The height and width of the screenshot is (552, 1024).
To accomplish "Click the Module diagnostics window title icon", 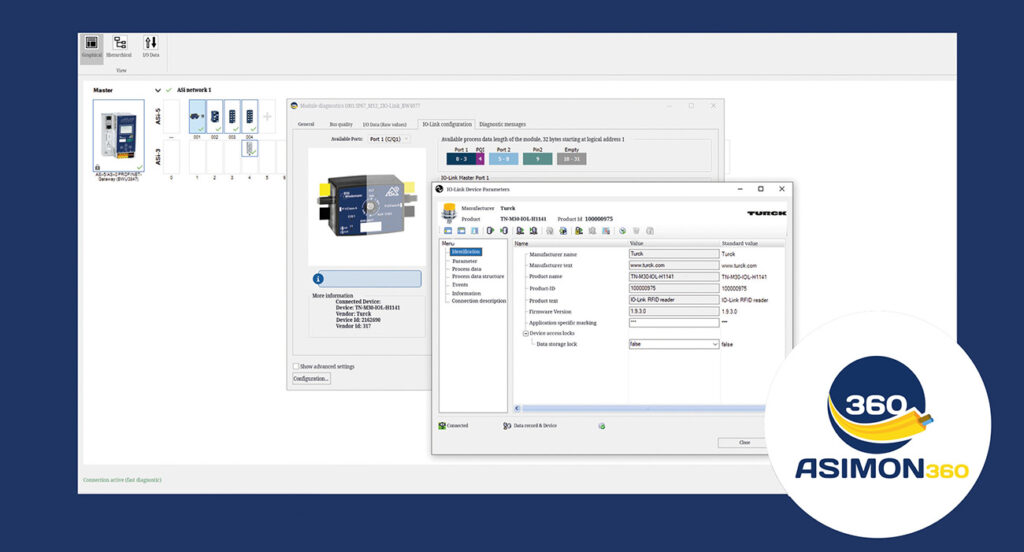I will pos(294,105).
